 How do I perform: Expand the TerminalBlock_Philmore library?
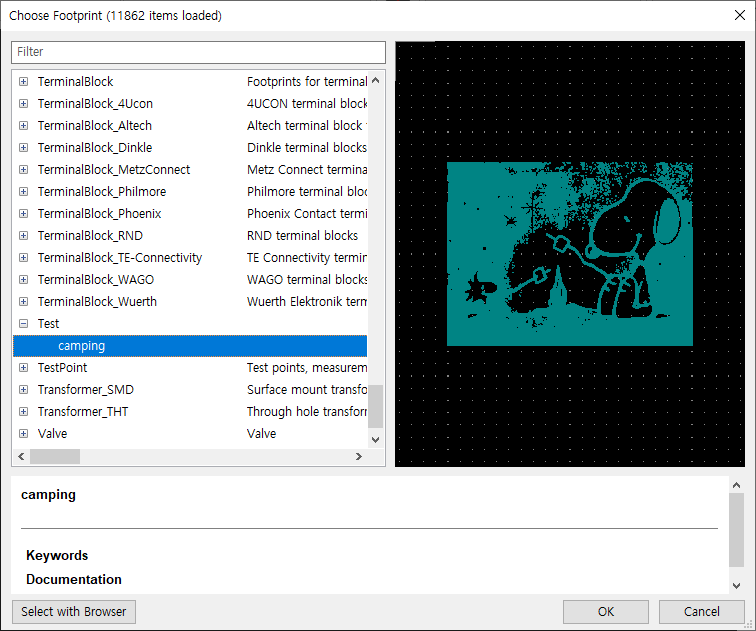pyautogui.click(x=23, y=191)
